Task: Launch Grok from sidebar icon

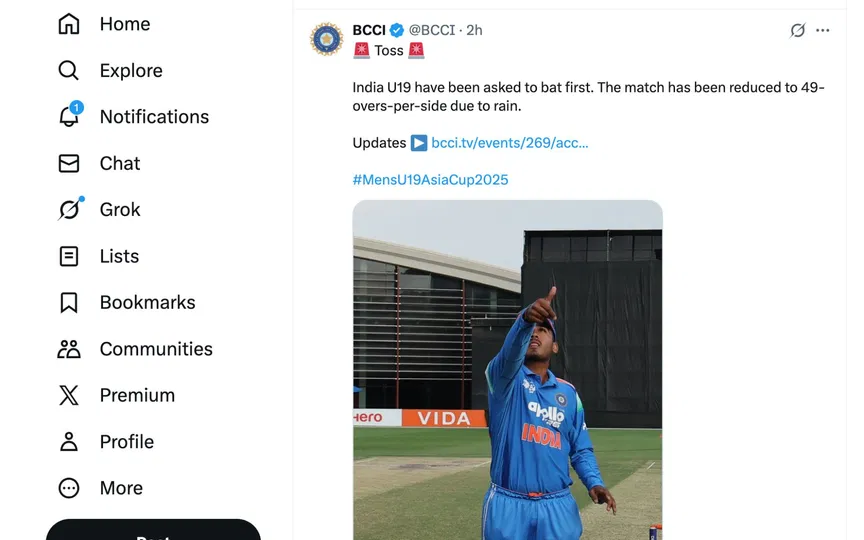Action: click(68, 209)
